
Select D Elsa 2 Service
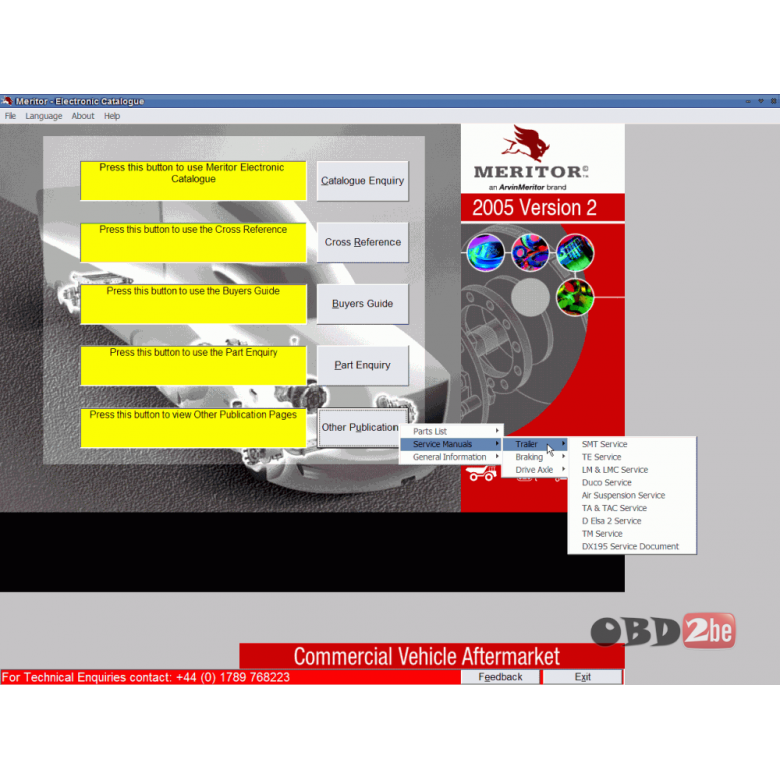[632, 521]
